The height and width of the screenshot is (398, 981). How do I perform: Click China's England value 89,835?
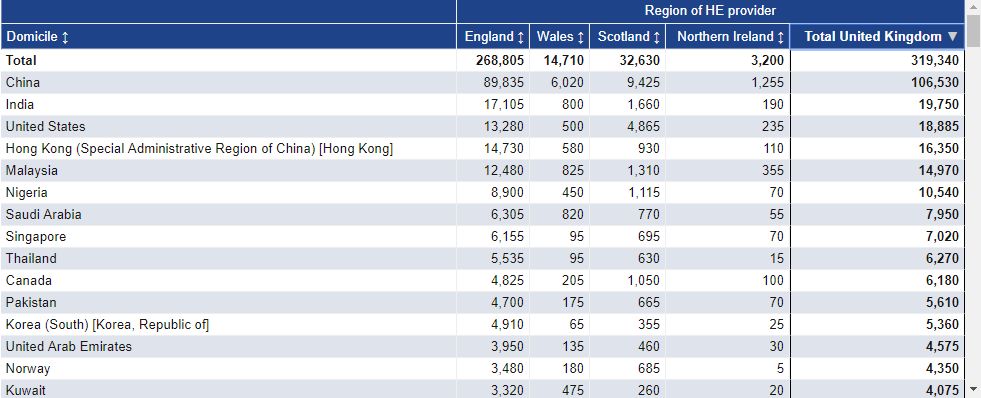504,83
